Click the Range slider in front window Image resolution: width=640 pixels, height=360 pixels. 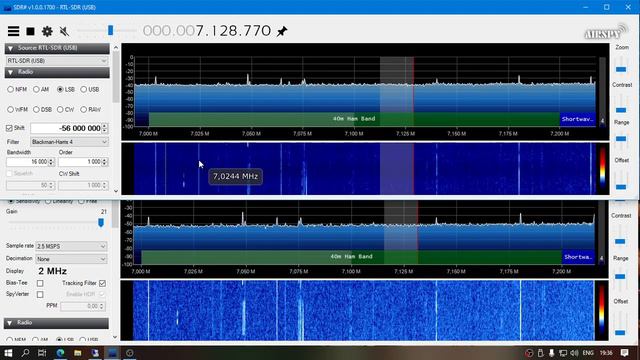point(621,140)
